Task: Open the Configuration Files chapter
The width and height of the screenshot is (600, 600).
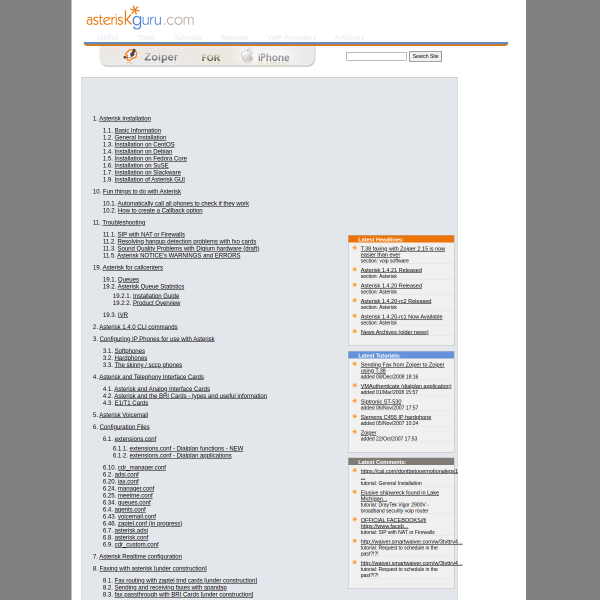Action: pyautogui.click(x=124, y=427)
